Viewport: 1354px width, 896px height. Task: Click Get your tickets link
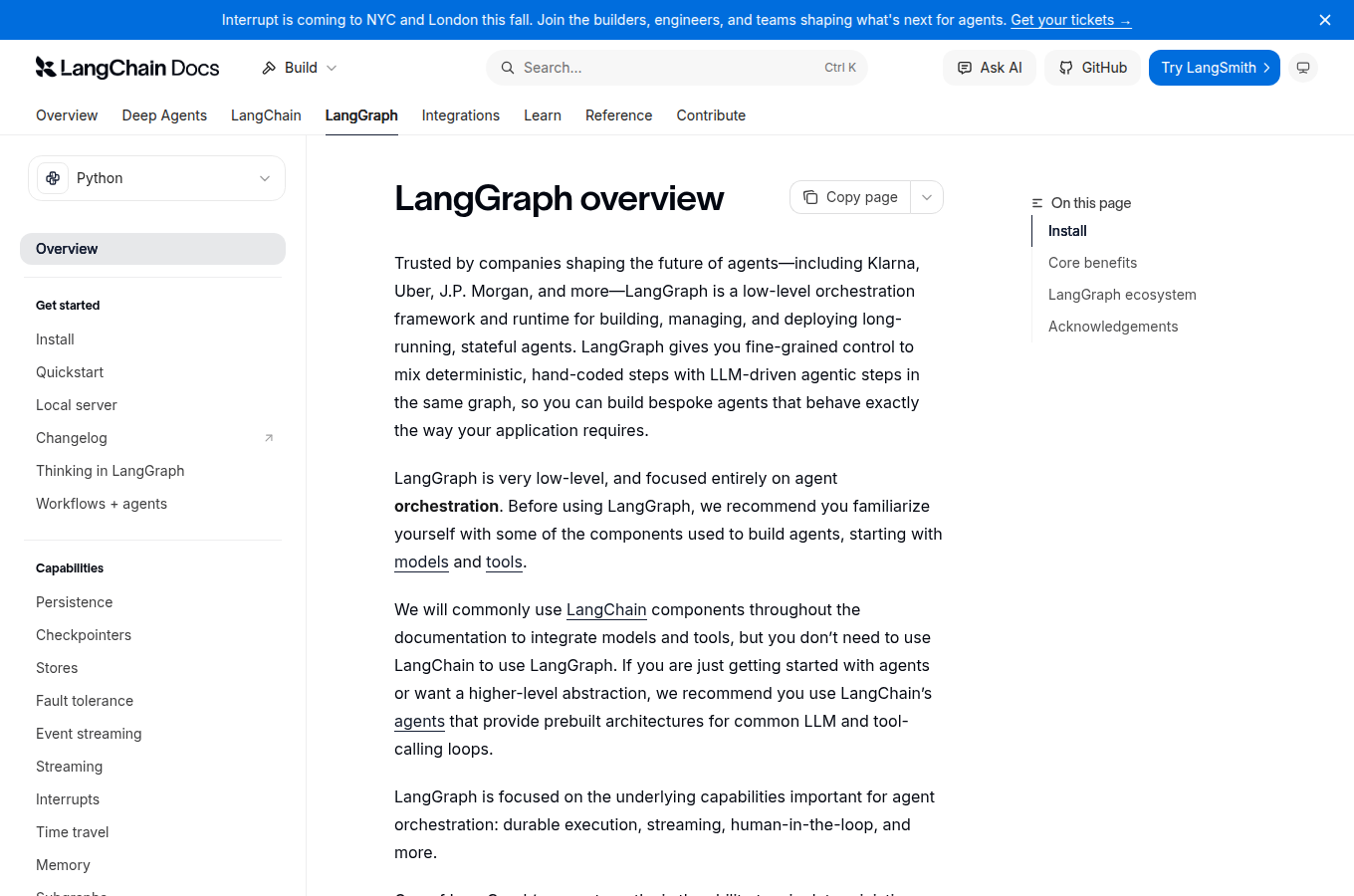[1071, 20]
